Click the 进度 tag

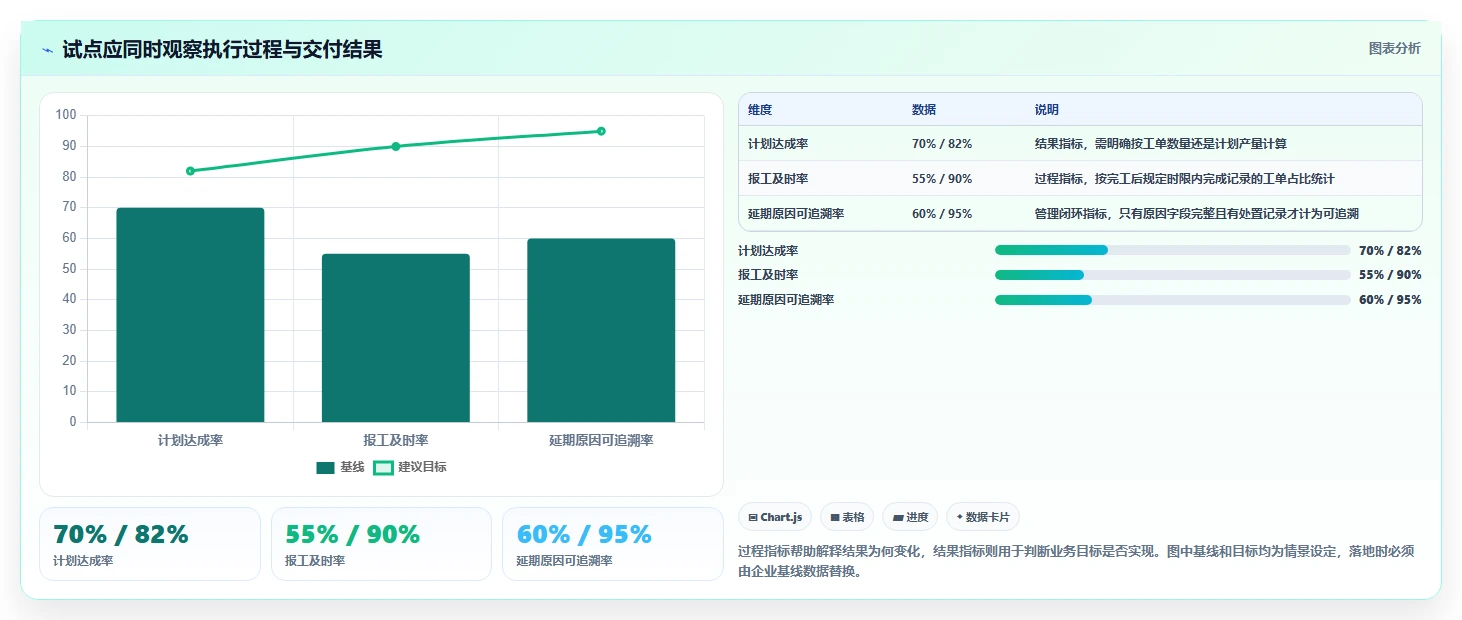(x=910, y=517)
